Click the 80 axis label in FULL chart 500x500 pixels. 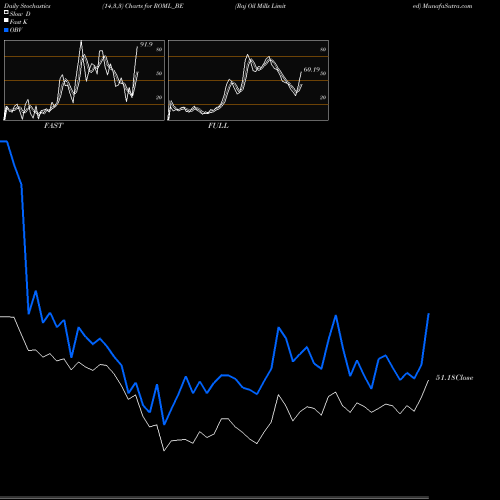[x=323, y=49]
